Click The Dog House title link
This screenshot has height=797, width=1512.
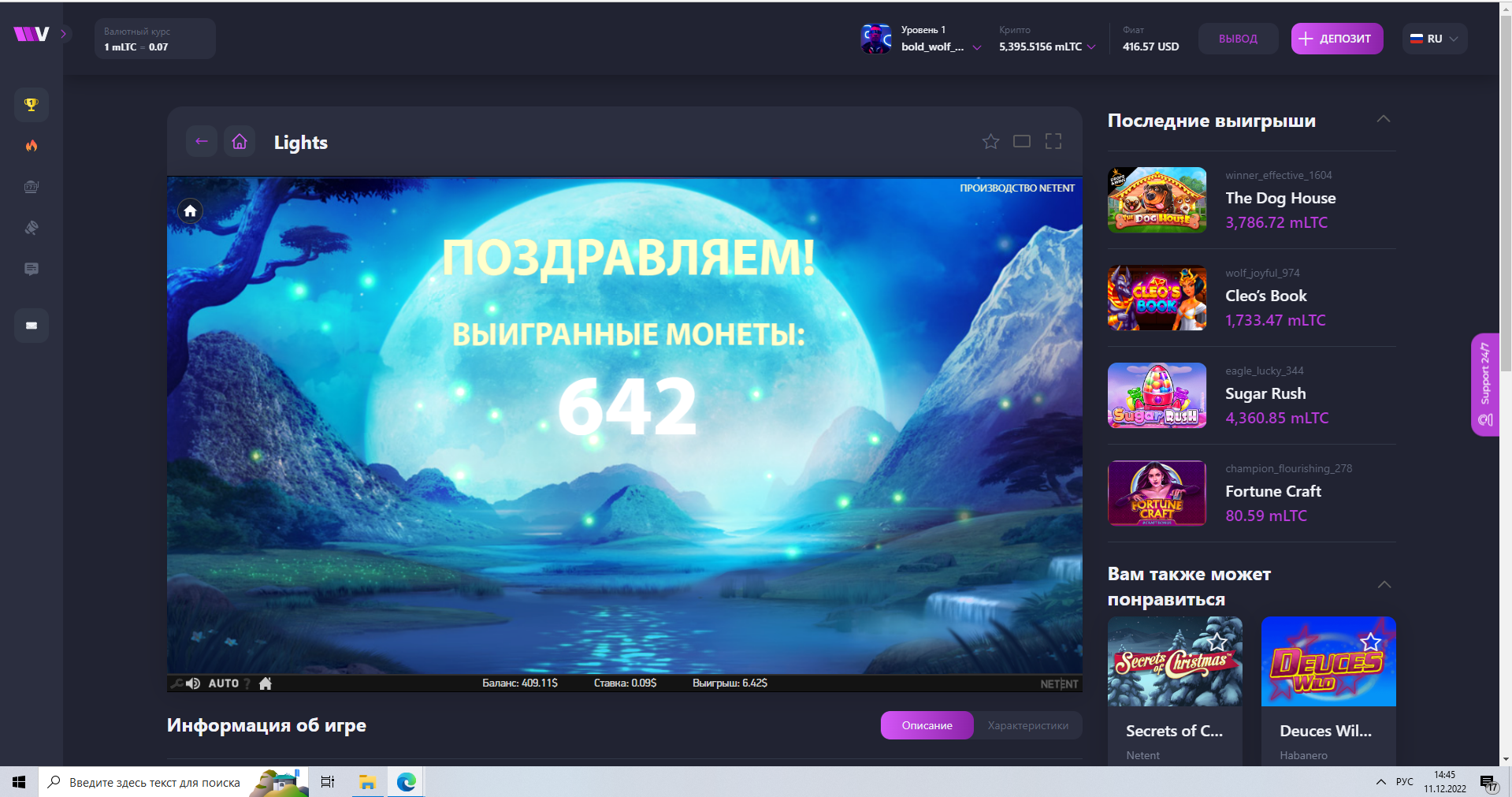click(x=1280, y=198)
